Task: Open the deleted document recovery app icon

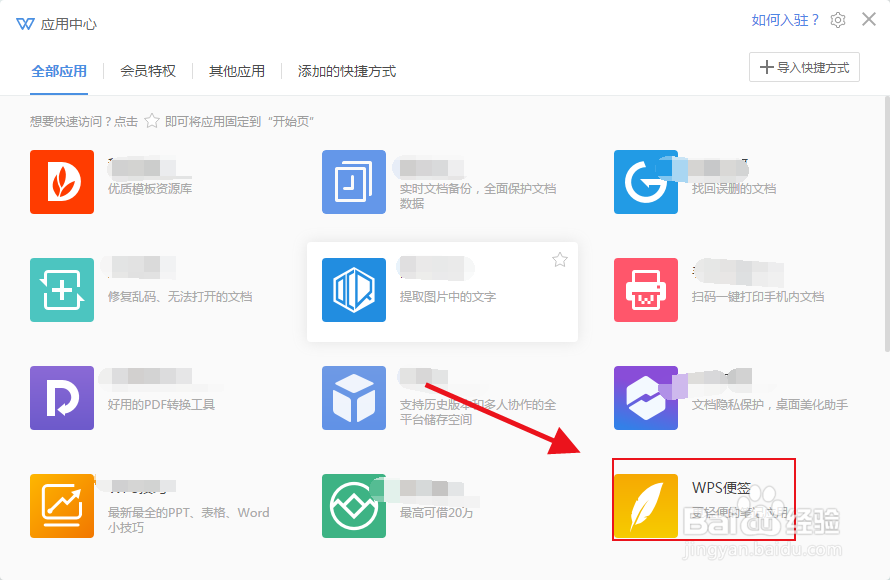Action: tap(645, 182)
